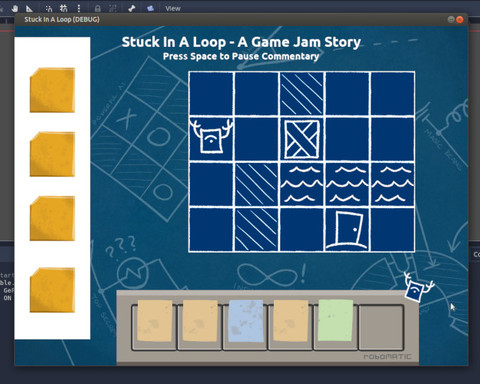Select the second tan card in the tray
Viewport: 480px width, 384px height.
[x=200, y=321]
